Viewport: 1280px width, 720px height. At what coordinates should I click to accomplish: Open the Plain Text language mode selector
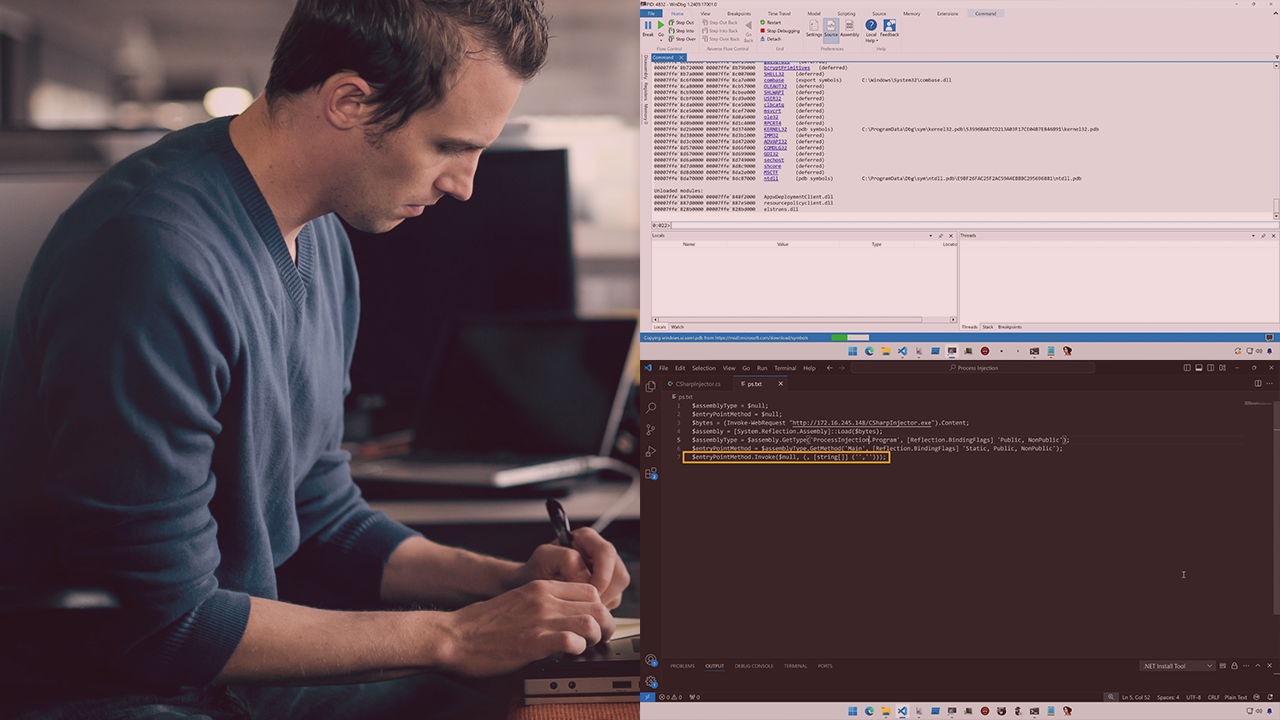point(1235,697)
